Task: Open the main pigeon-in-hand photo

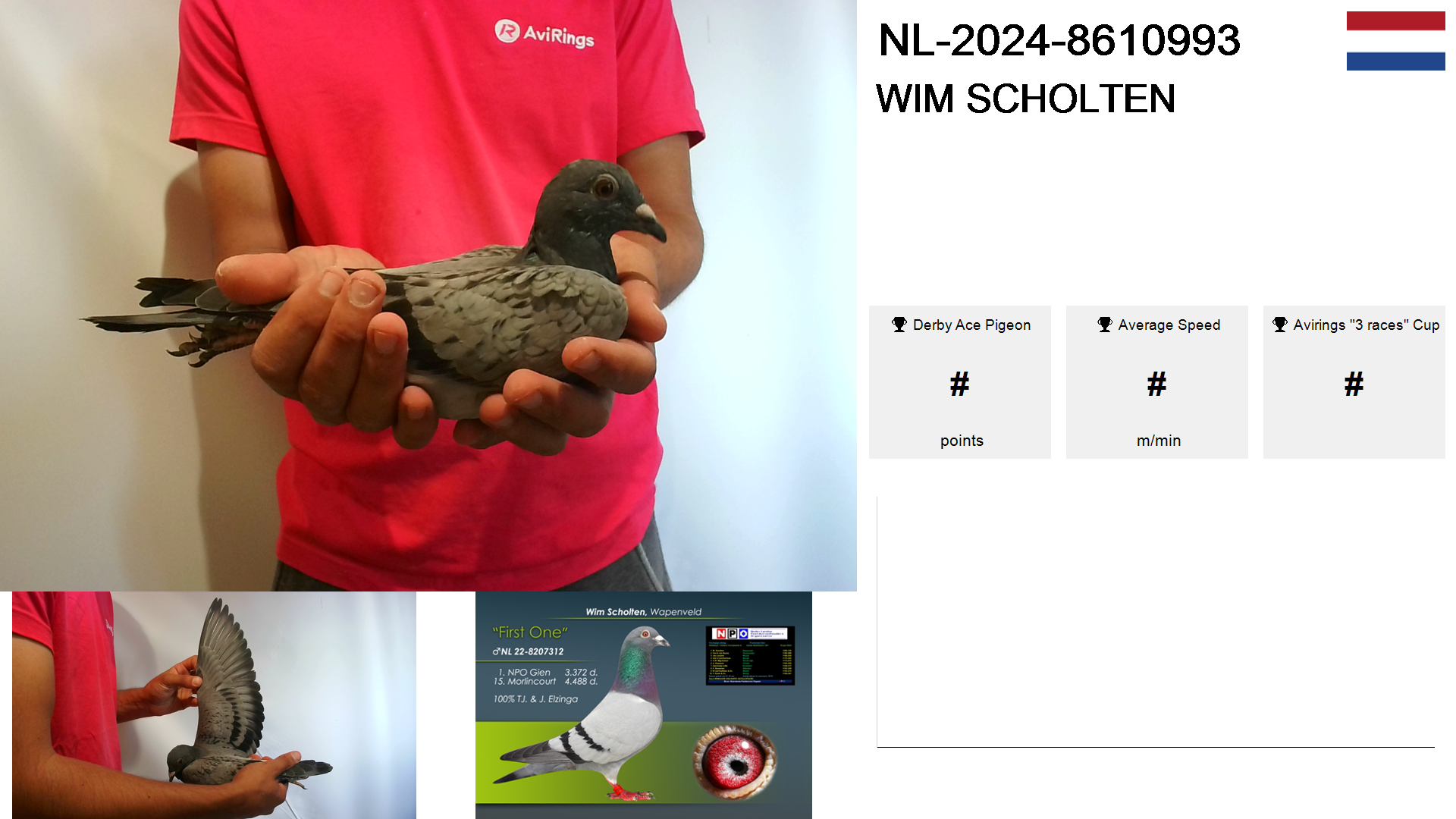Action: coord(428,296)
